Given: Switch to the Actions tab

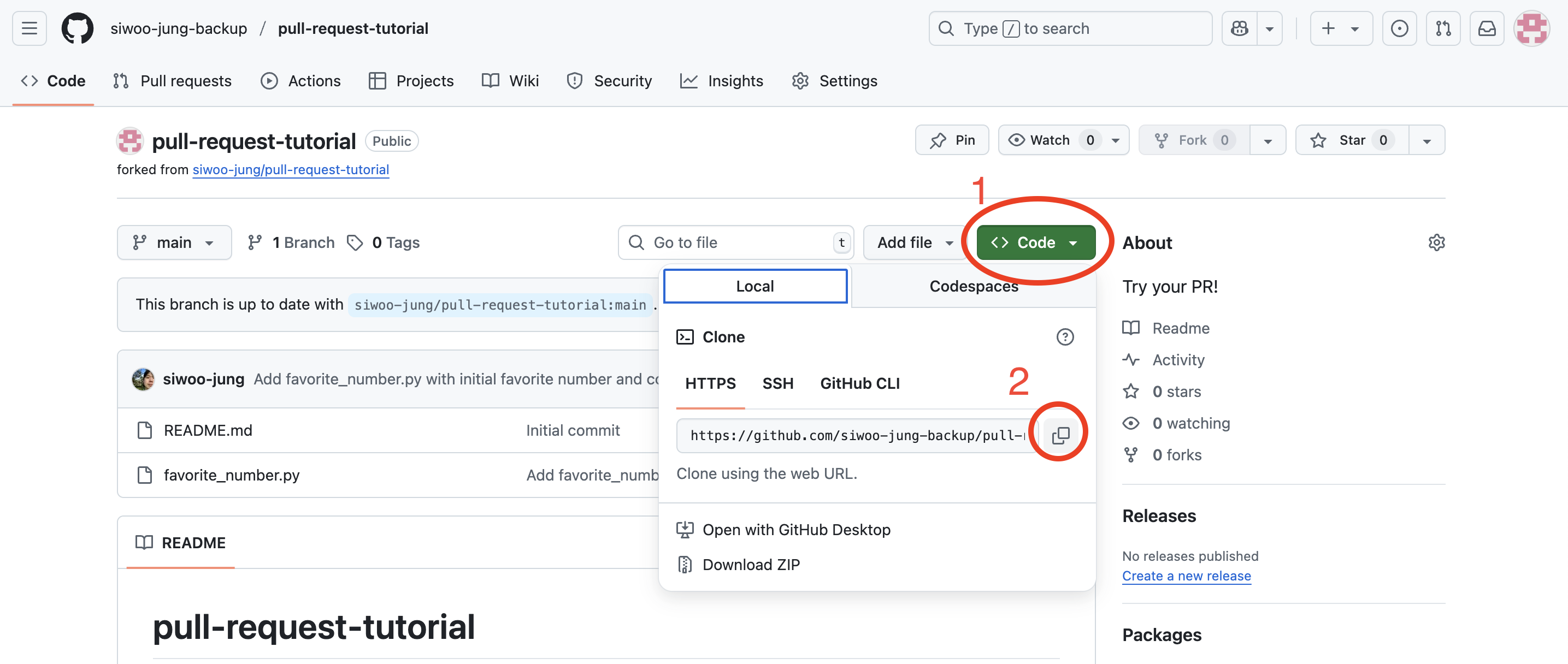Looking at the screenshot, I should tap(300, 81).
